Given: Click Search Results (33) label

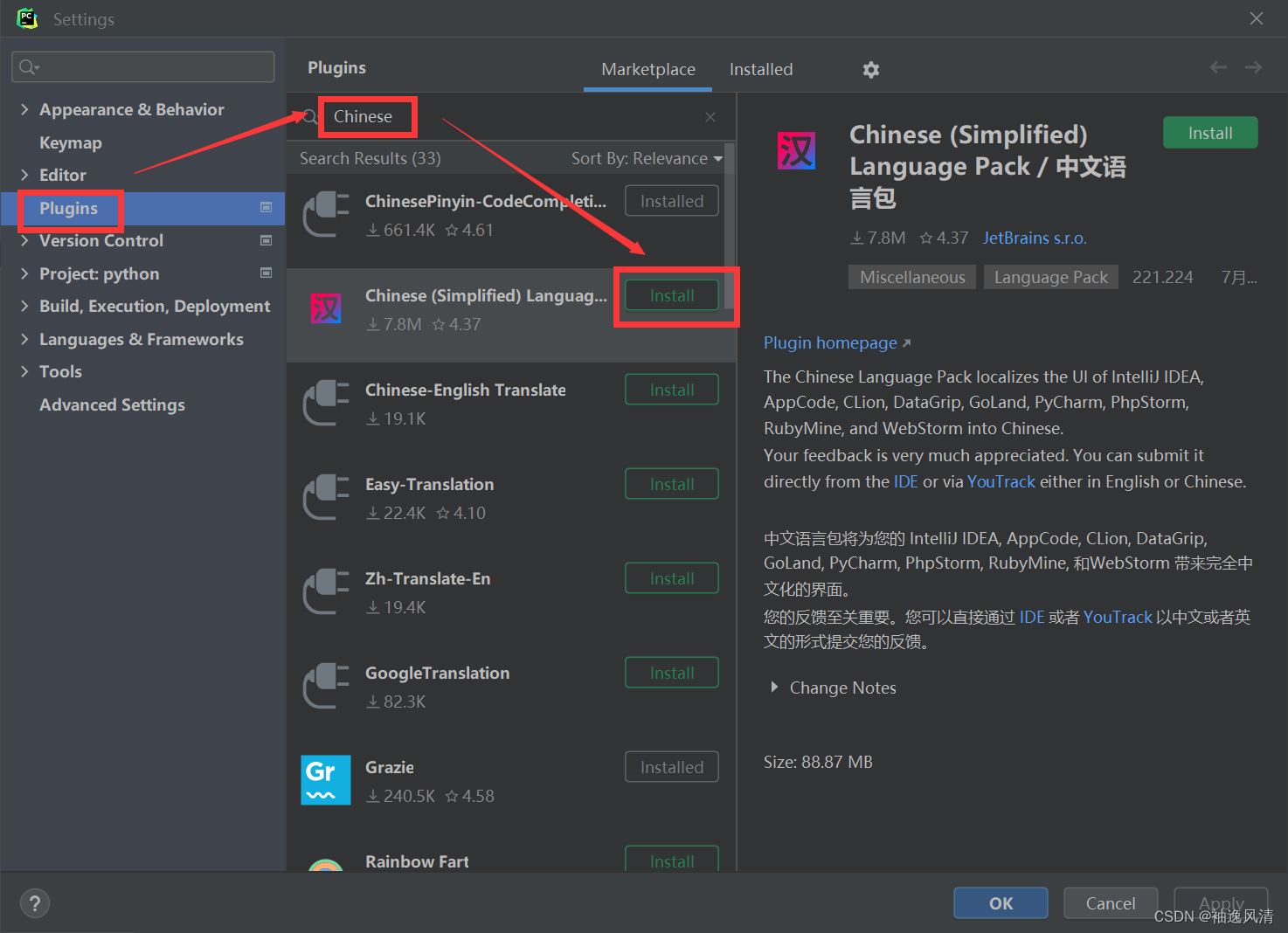Looking at the screenshot, I should [370, 158].
